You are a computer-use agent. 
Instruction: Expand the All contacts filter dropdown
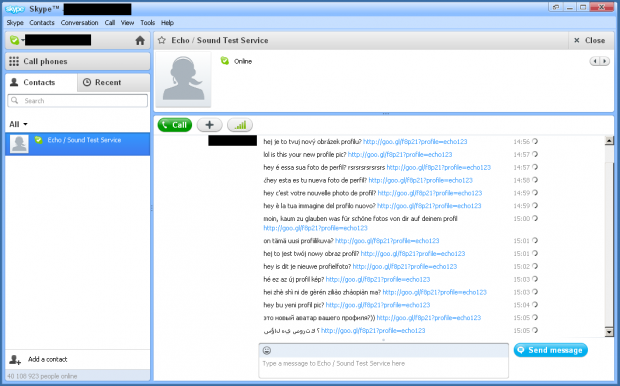18,124
